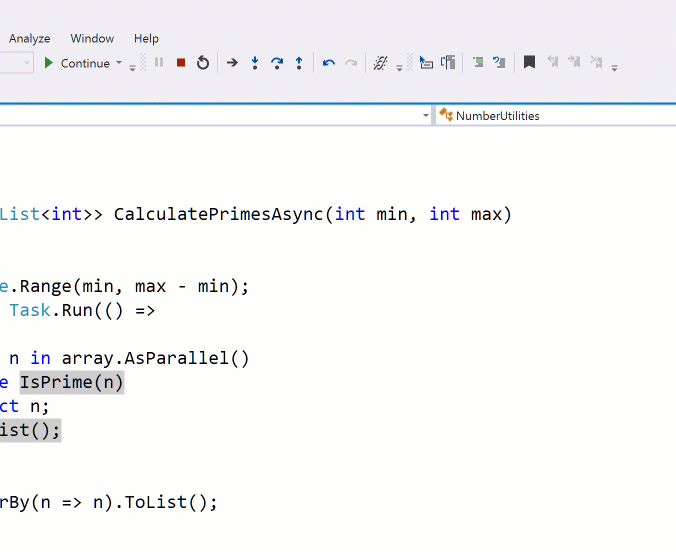Click the disabled Break All pause icon
Viewport: 676px width, 552px height.
159,63
